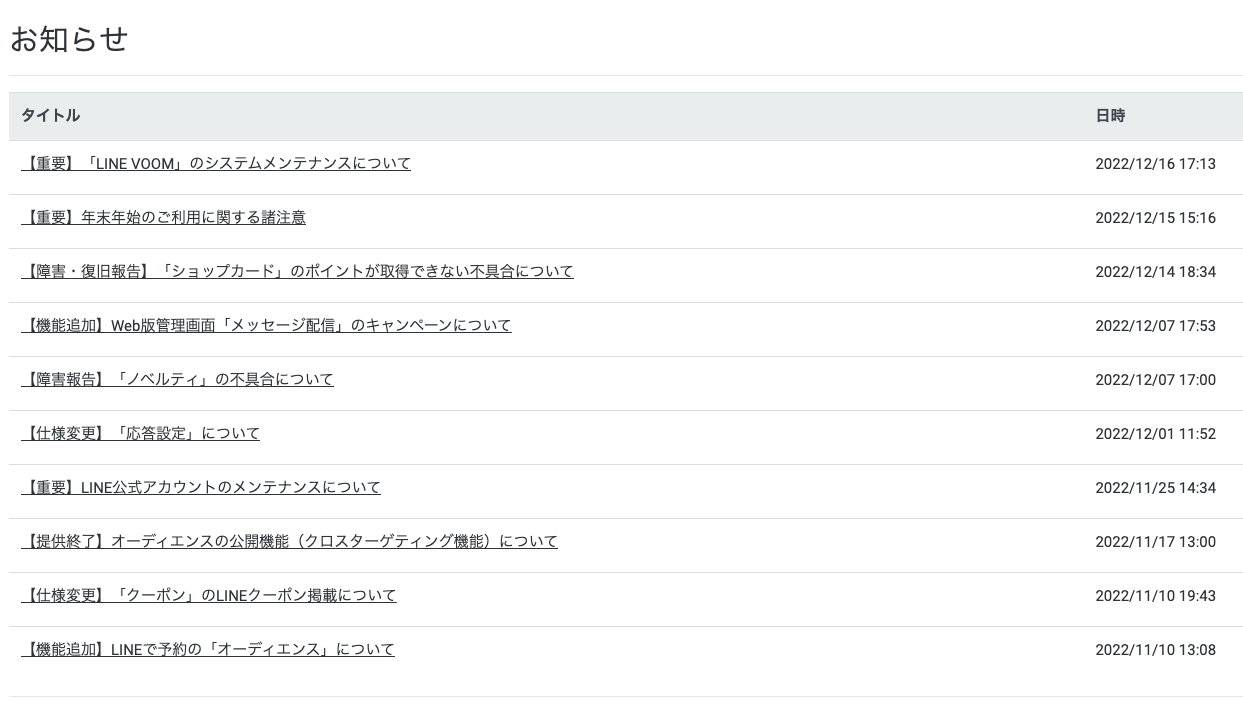Click the 日時 column header
Viewport: 1243px width, 726px height.
pyautogui.click(x=1110, y=116)
